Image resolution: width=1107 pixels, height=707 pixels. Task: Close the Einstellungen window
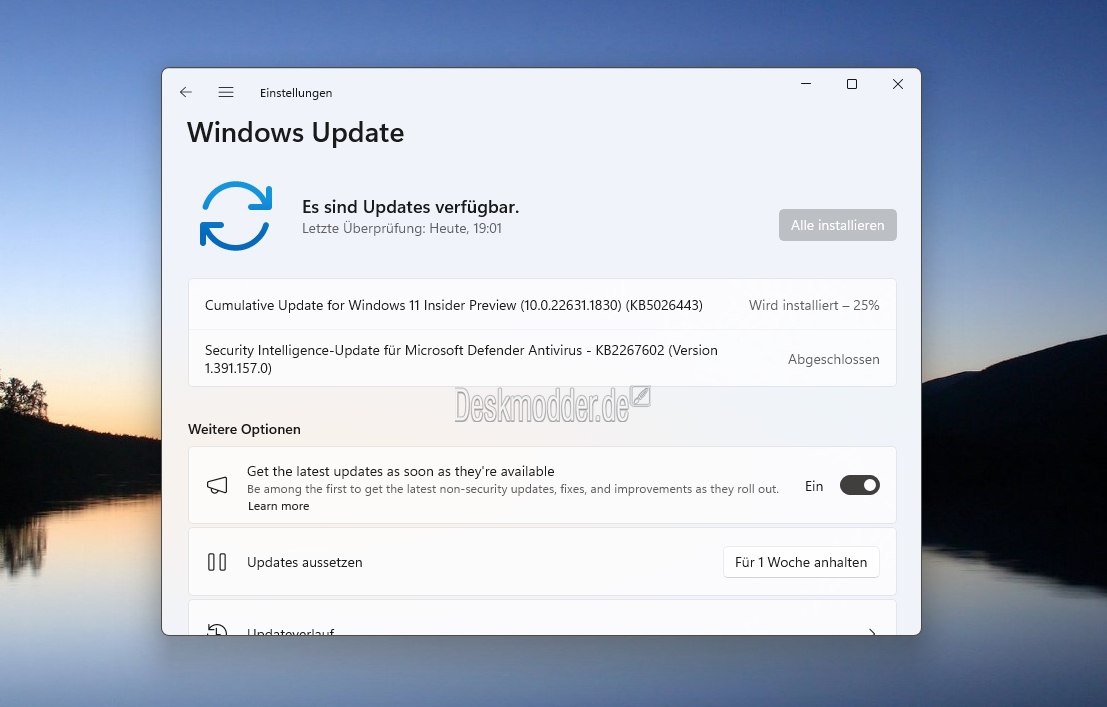coord(898,84)
